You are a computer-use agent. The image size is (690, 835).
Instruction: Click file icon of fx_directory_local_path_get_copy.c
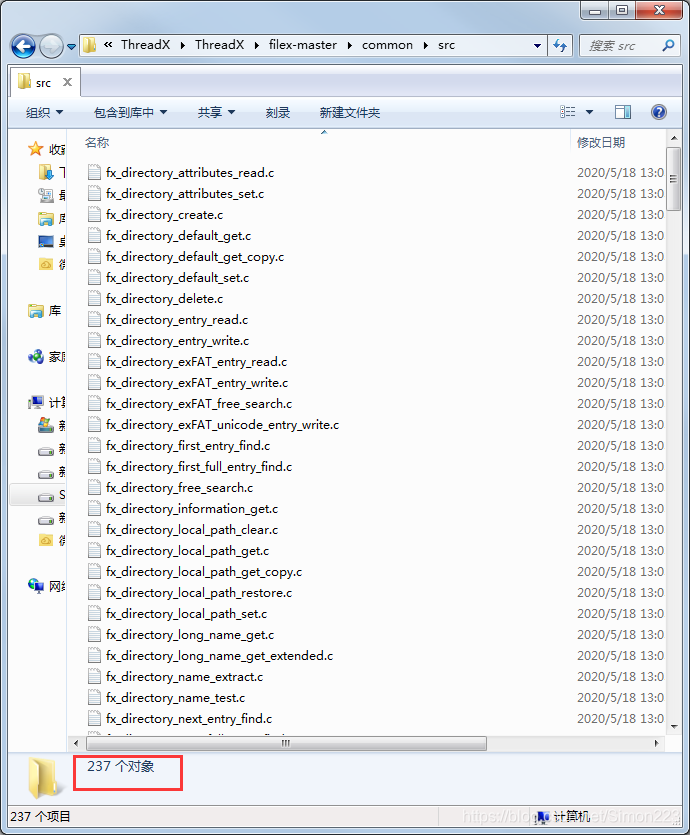point(94,572)
